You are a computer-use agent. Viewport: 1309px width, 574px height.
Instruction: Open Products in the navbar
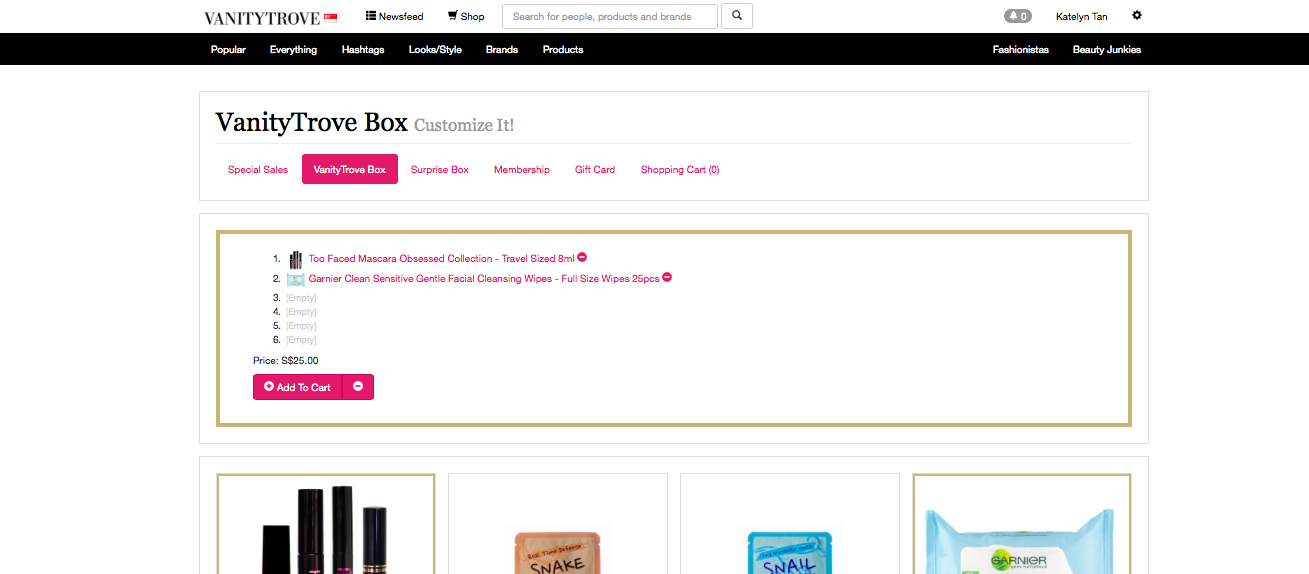point(563,49)
